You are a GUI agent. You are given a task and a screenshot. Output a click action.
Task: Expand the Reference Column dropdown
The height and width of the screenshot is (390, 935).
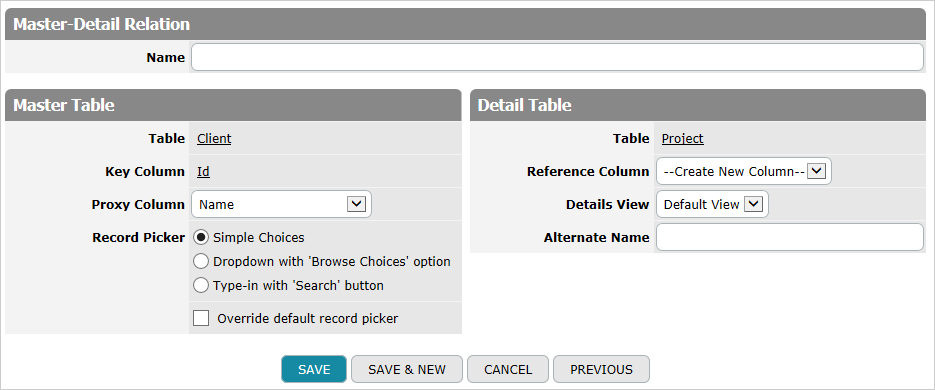click(744, 171)
